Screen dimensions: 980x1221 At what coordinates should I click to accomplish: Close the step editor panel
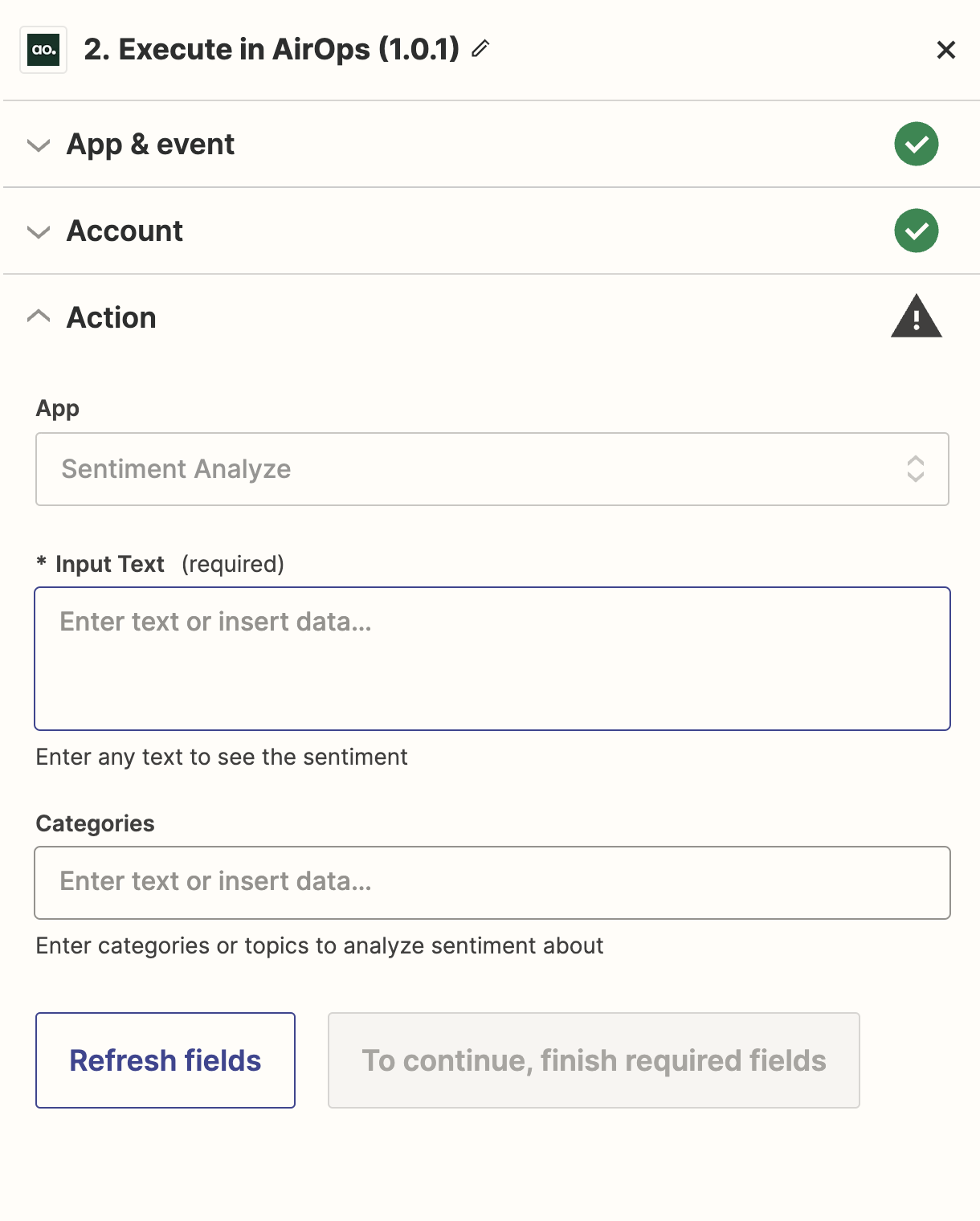945,50
